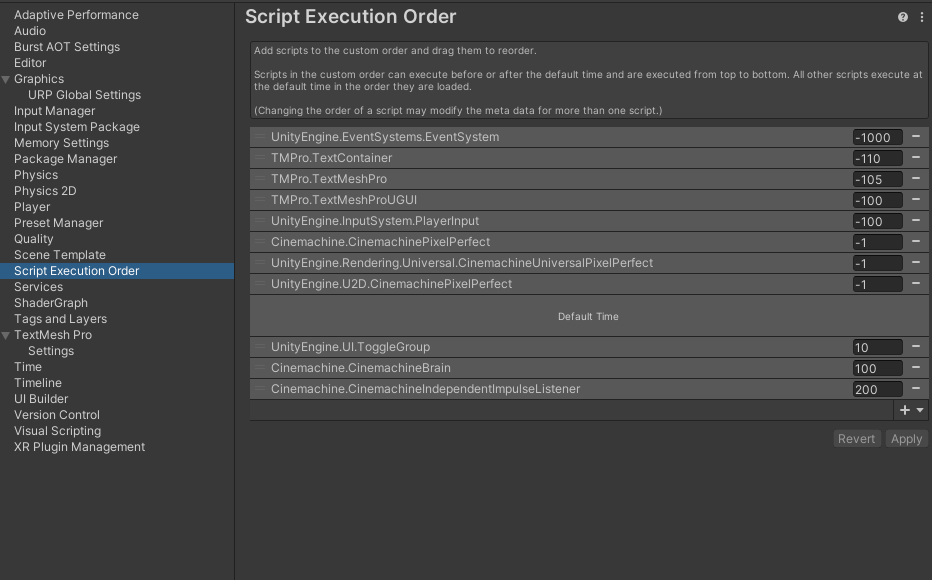Remove the TMPro.TextMeshProUGUI entry with its minus
Screen dimensions: 932x580
(916, 200)
